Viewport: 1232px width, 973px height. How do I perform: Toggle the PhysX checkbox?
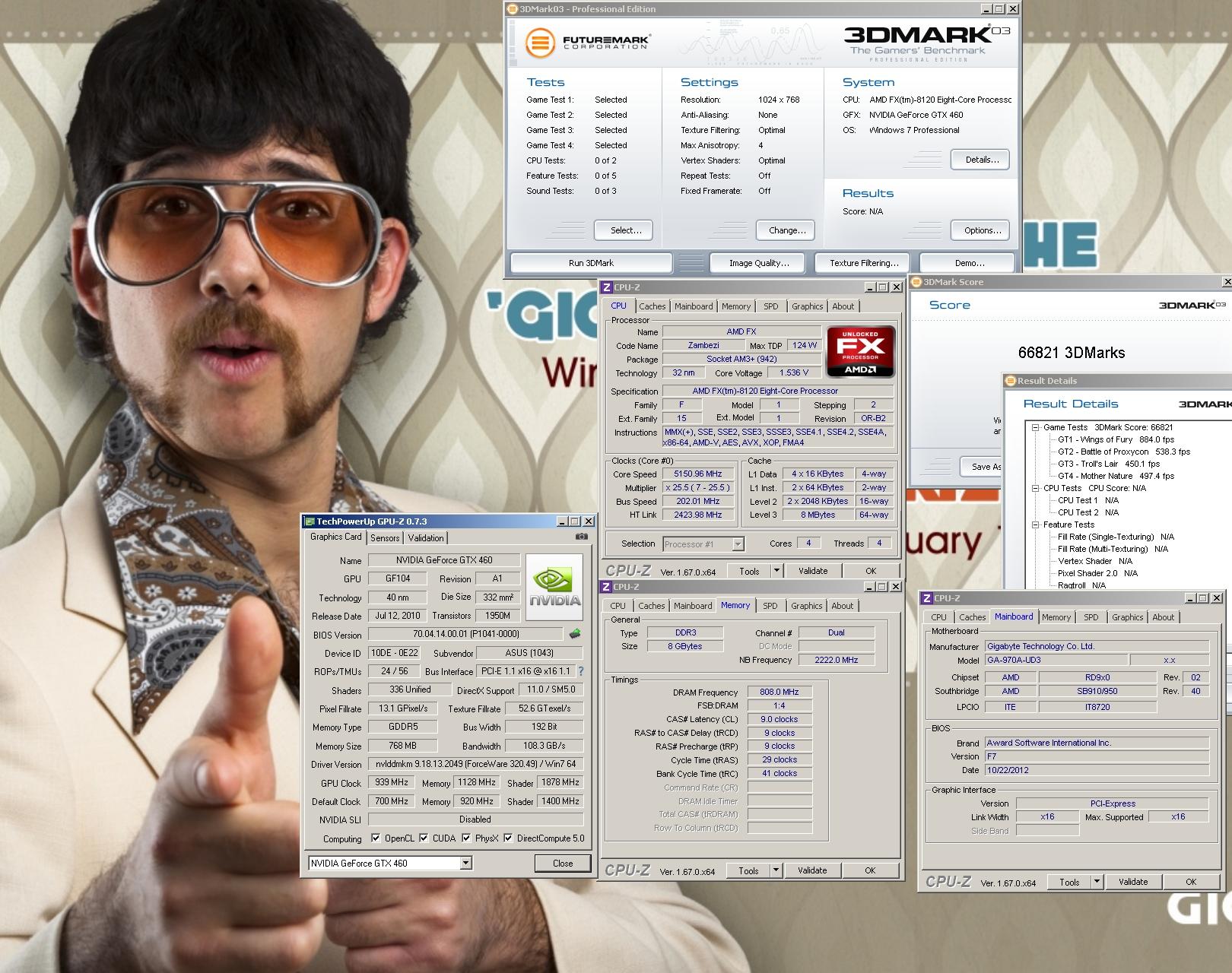click(x=466, y=838)
